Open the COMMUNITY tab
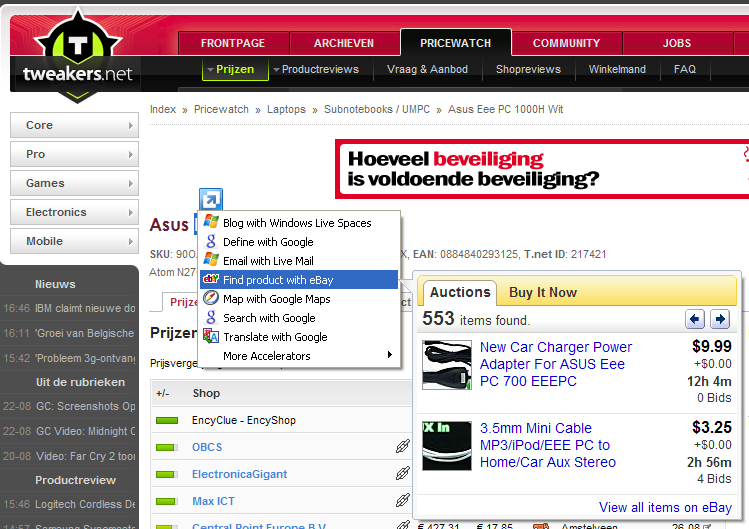Screen dimensions: 749x529 (567, 43)
